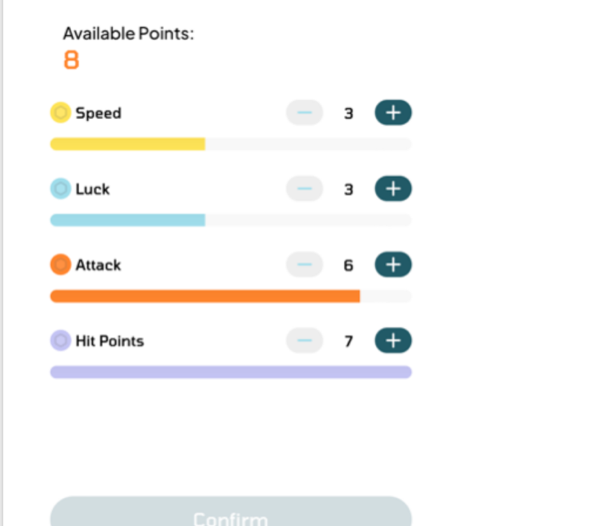600x526 pixels.
Task: Increase Speed with the plus button
Action: point(393,113)
